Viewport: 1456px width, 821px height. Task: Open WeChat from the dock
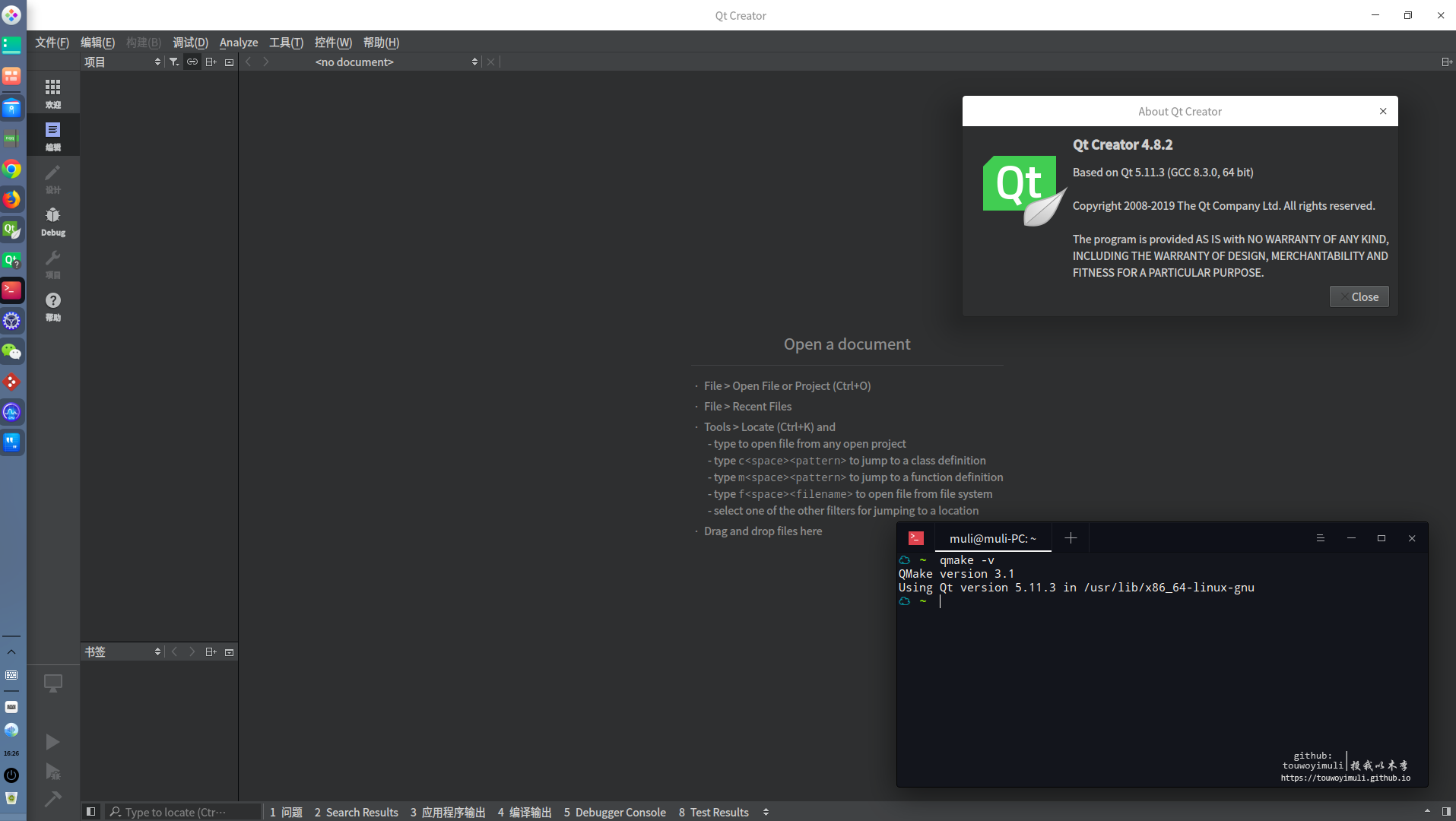tap(11, 351)
